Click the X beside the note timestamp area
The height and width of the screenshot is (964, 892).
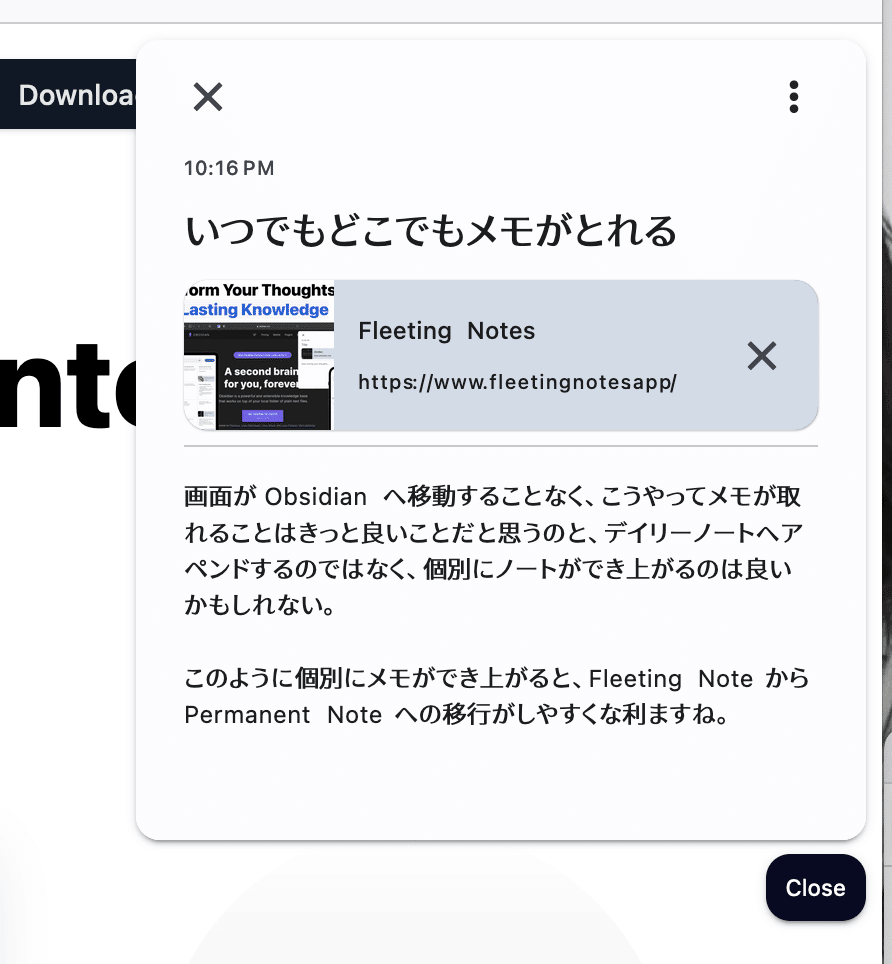coord(207,97)
